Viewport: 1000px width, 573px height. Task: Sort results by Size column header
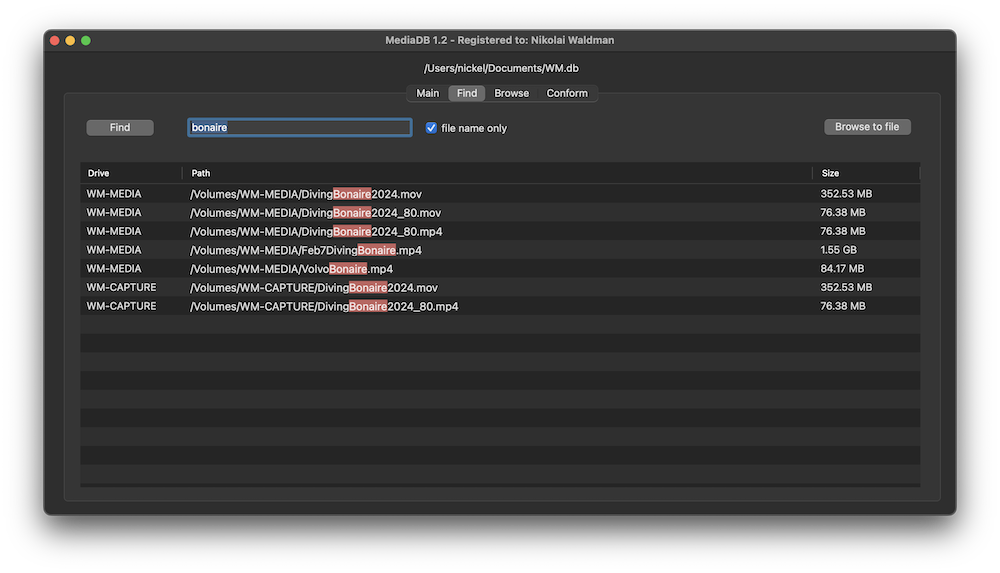pyautogui.click(x=864, y=173)
